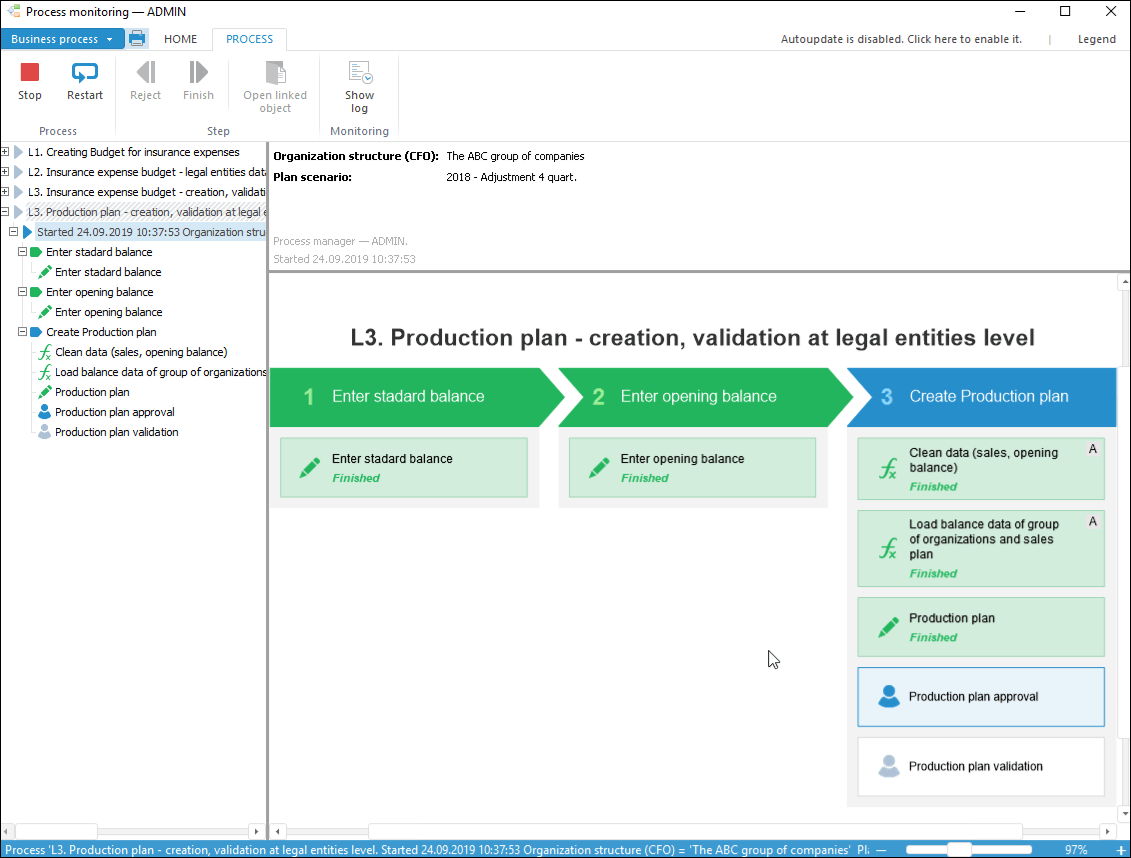Restart the process
This screenshot has width=1131, height=858.
[84, 81]
